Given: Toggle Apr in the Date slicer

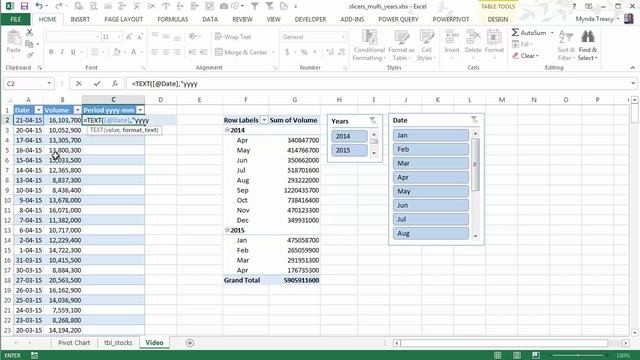Looking at the screenshot, I should pyautogui.click(x=431, y=177).
